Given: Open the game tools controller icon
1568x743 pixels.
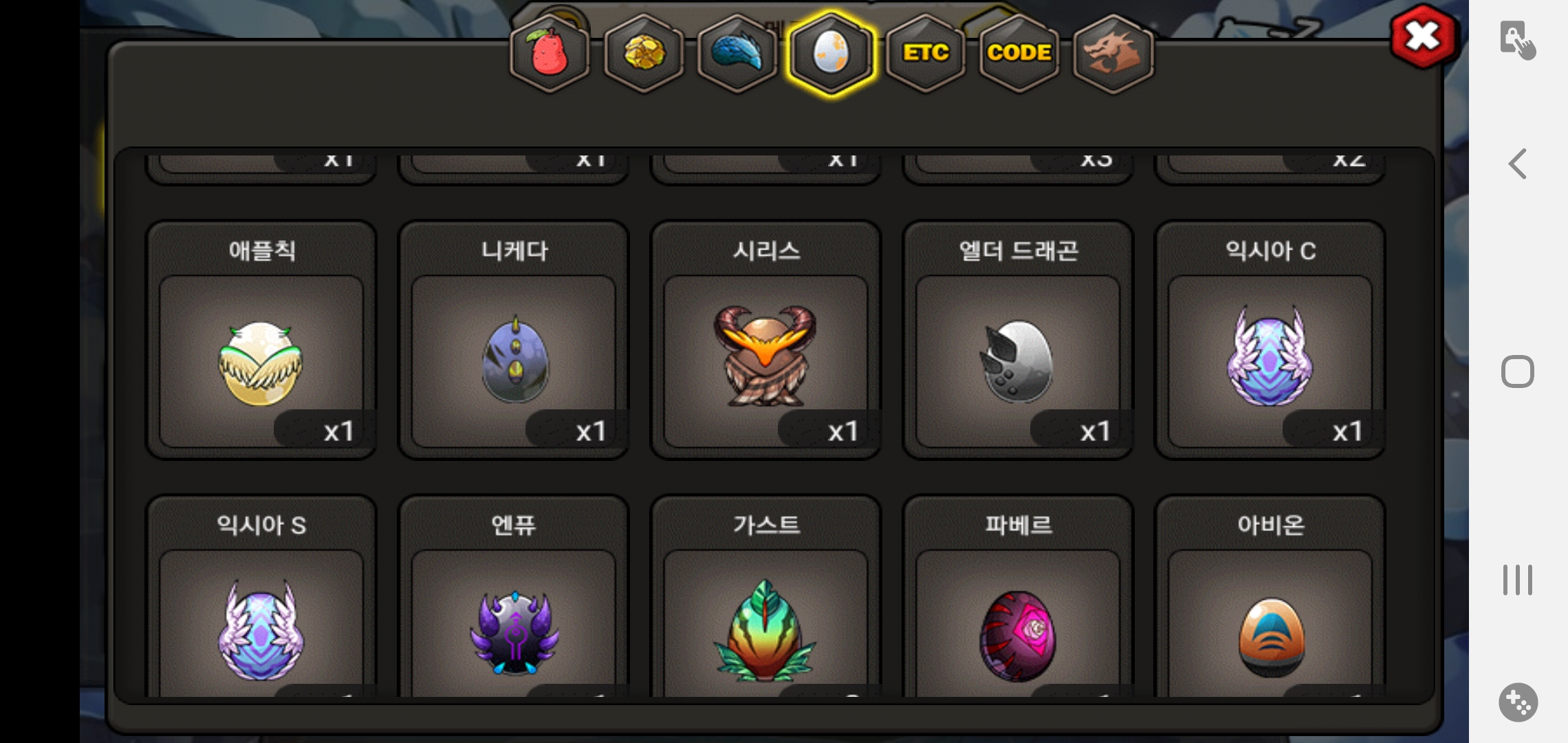Looking at the screenshot, I should pos(1518,702).
